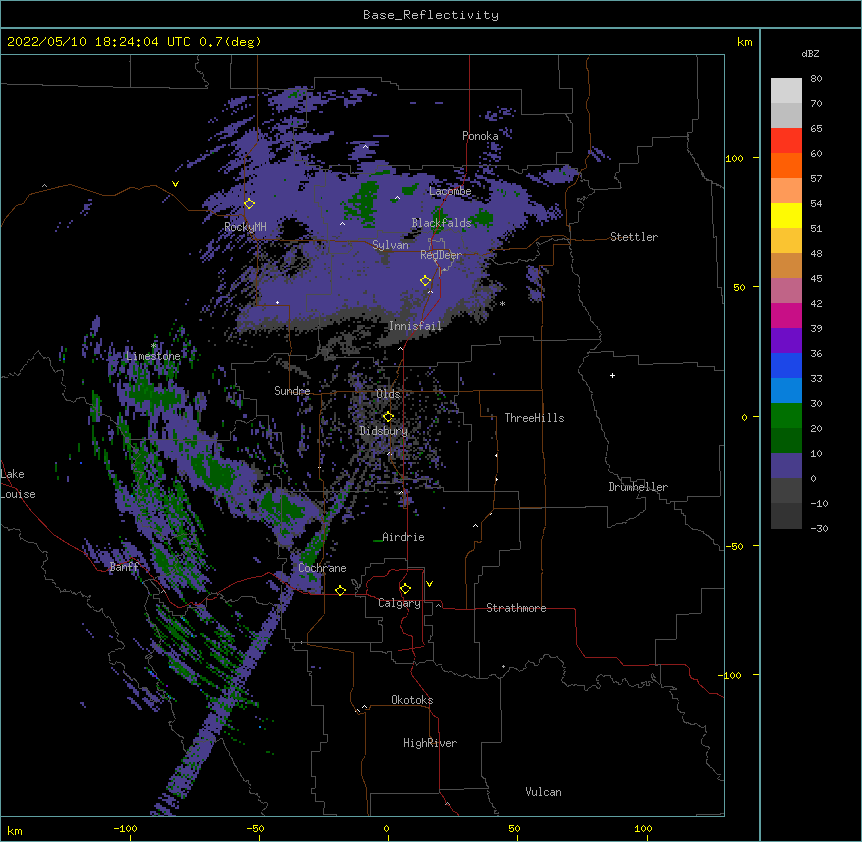The width and height of the screenshot is (862, 842).
Task: Click the yellow diamond marker above RockyMH
Action: click(x=249, y=204)
